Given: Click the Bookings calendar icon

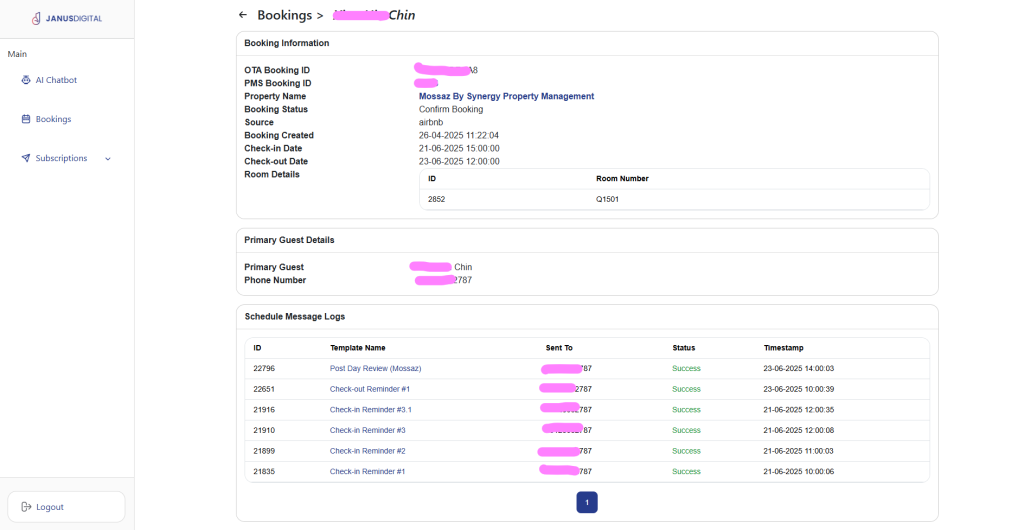Looking at the screenshot, I should coord(26,119).
